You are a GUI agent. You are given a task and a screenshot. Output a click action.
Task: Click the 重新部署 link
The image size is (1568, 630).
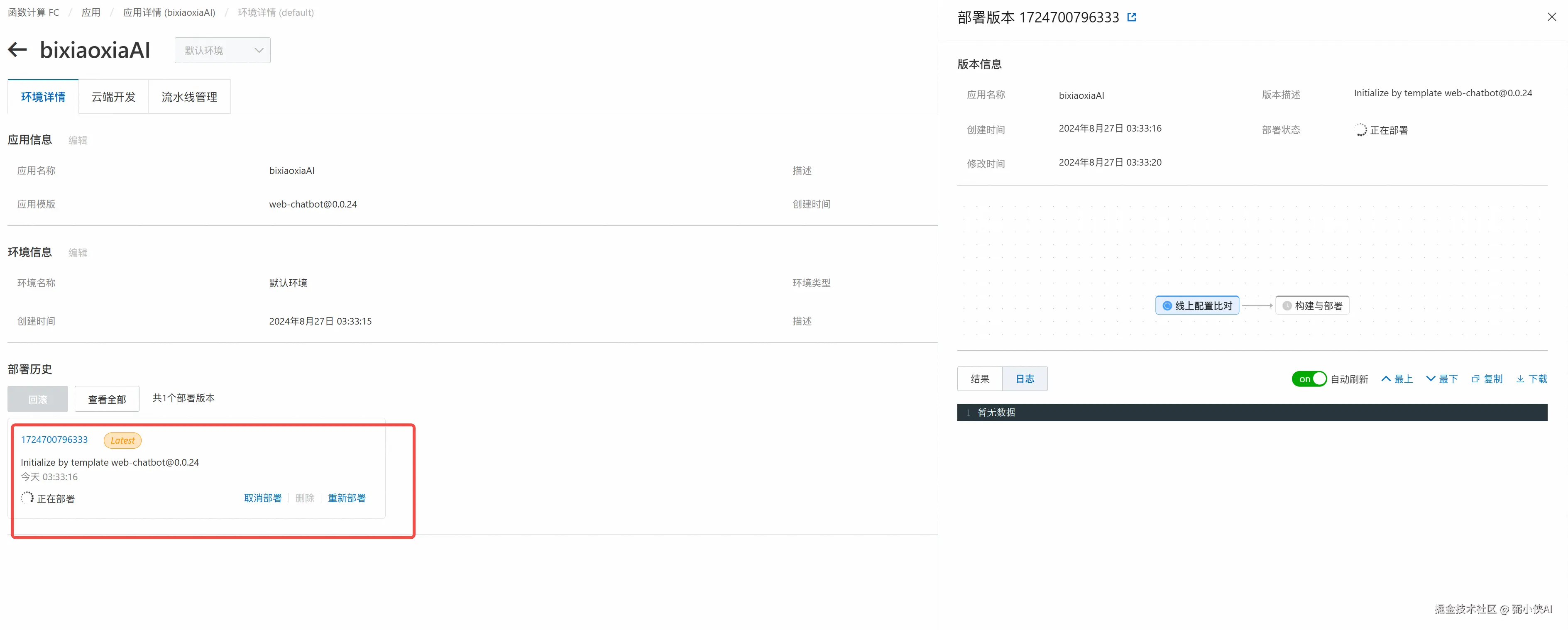(346, 498)
